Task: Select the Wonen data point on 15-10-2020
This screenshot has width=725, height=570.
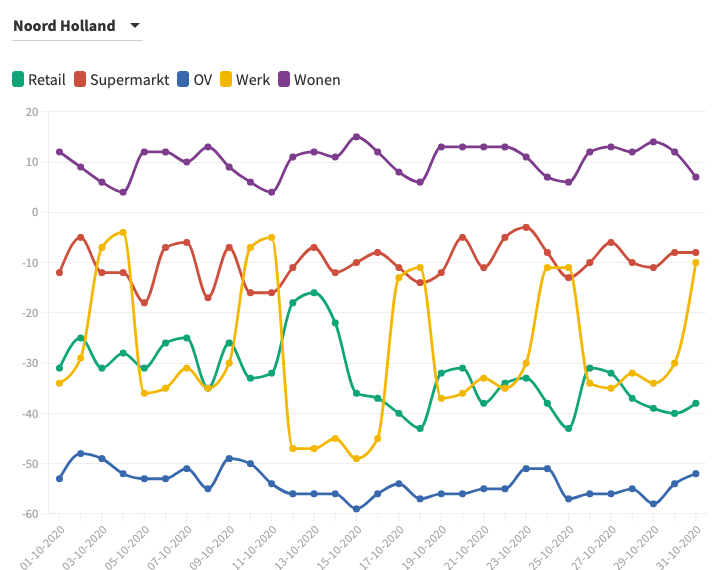Action: tap(356, 137)
